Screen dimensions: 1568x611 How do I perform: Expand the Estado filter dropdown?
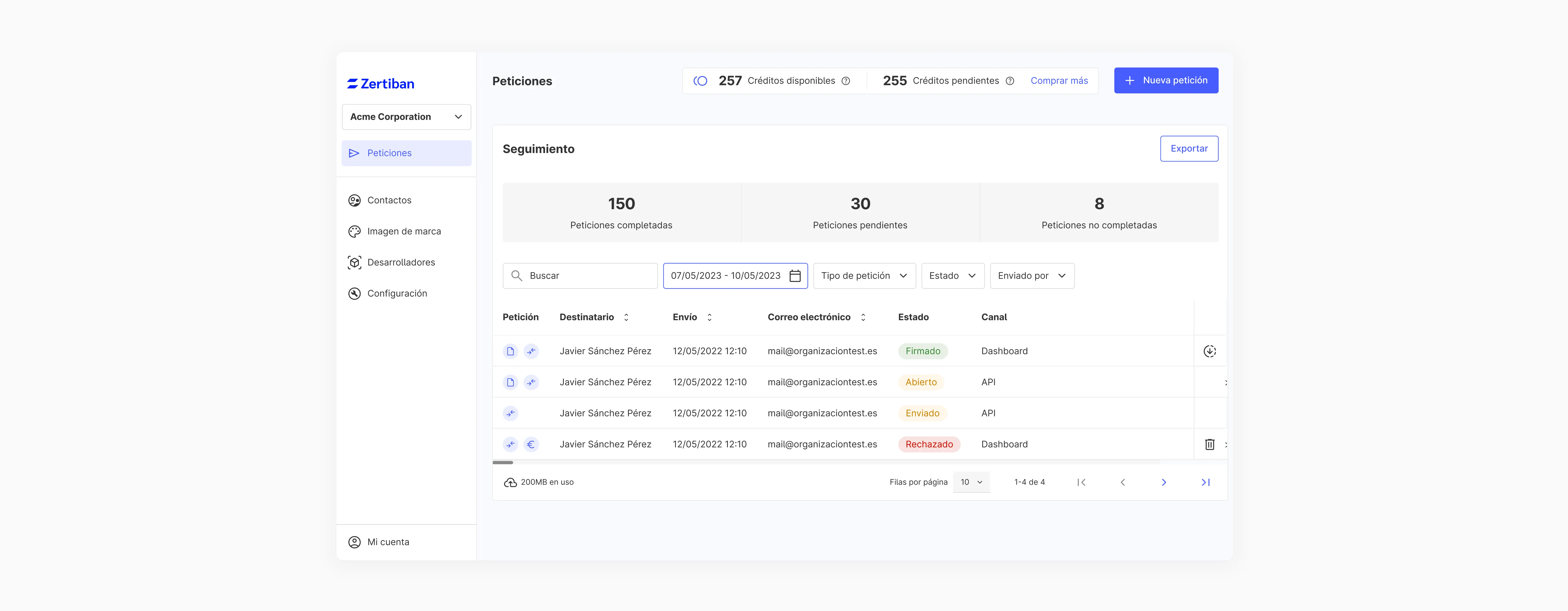tap(952, 276)
